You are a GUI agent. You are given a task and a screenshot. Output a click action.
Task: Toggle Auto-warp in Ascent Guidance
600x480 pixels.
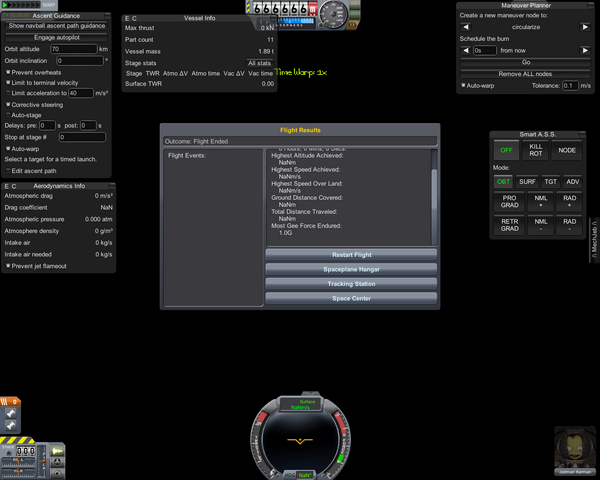click(8, 149)
